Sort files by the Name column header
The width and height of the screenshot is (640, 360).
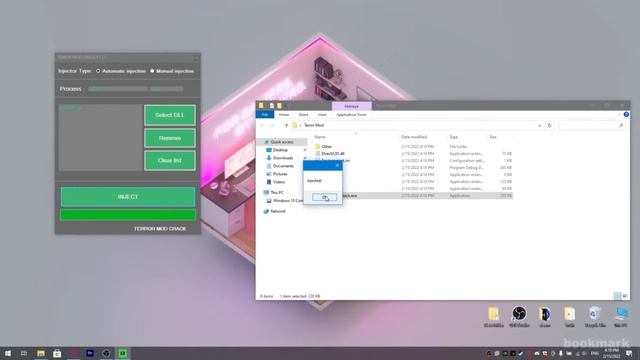tap(320, 137)
